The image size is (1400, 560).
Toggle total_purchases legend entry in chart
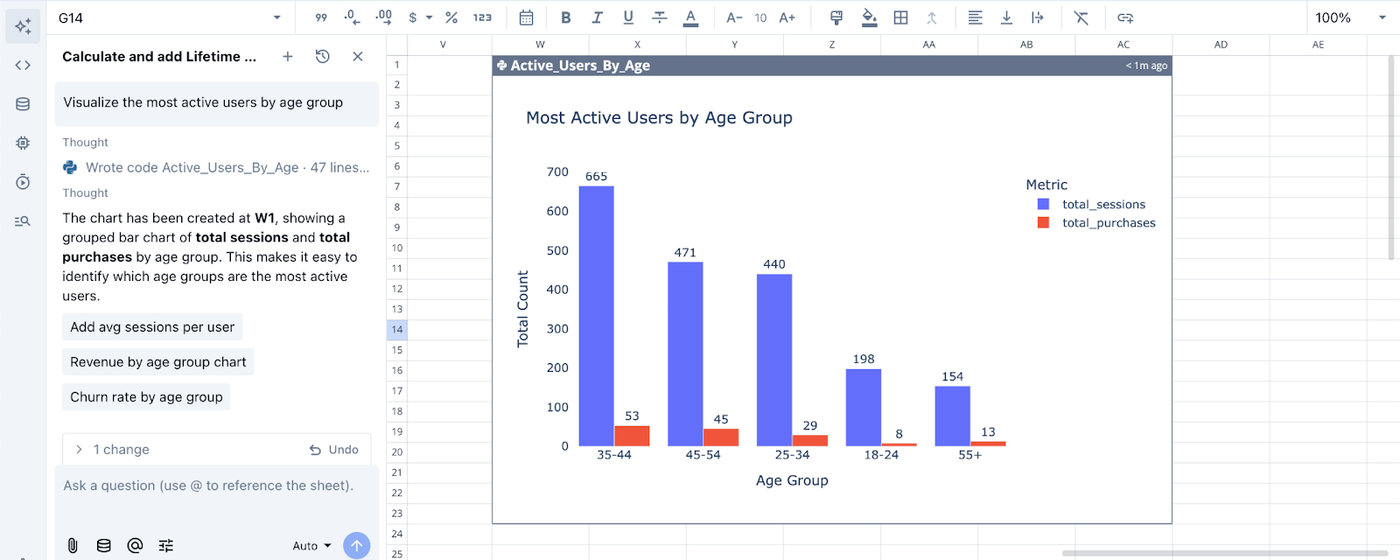(x=1096, y=223)
